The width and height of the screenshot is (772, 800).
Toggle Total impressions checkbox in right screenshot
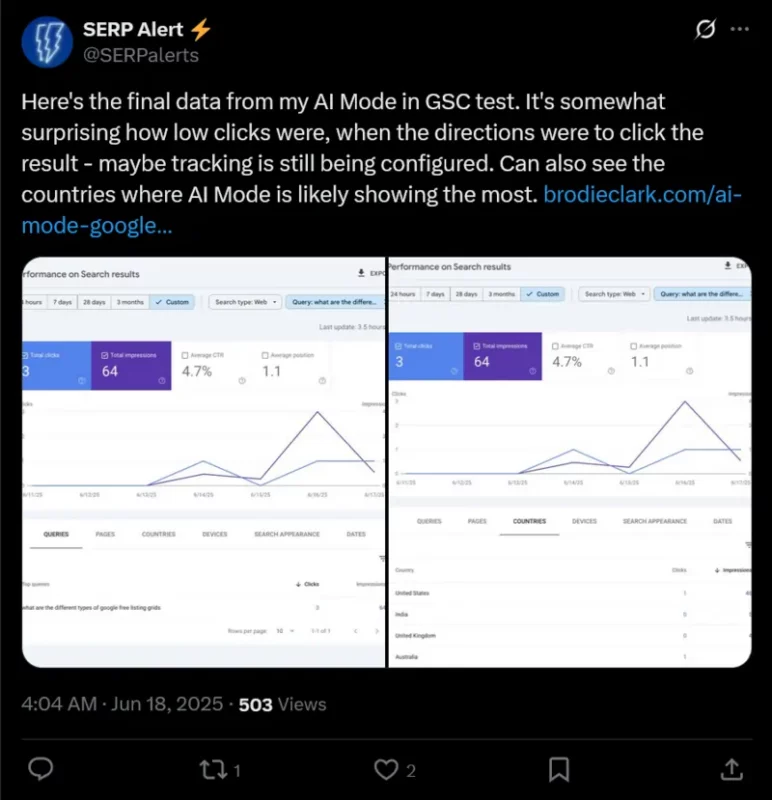point(477,346)
